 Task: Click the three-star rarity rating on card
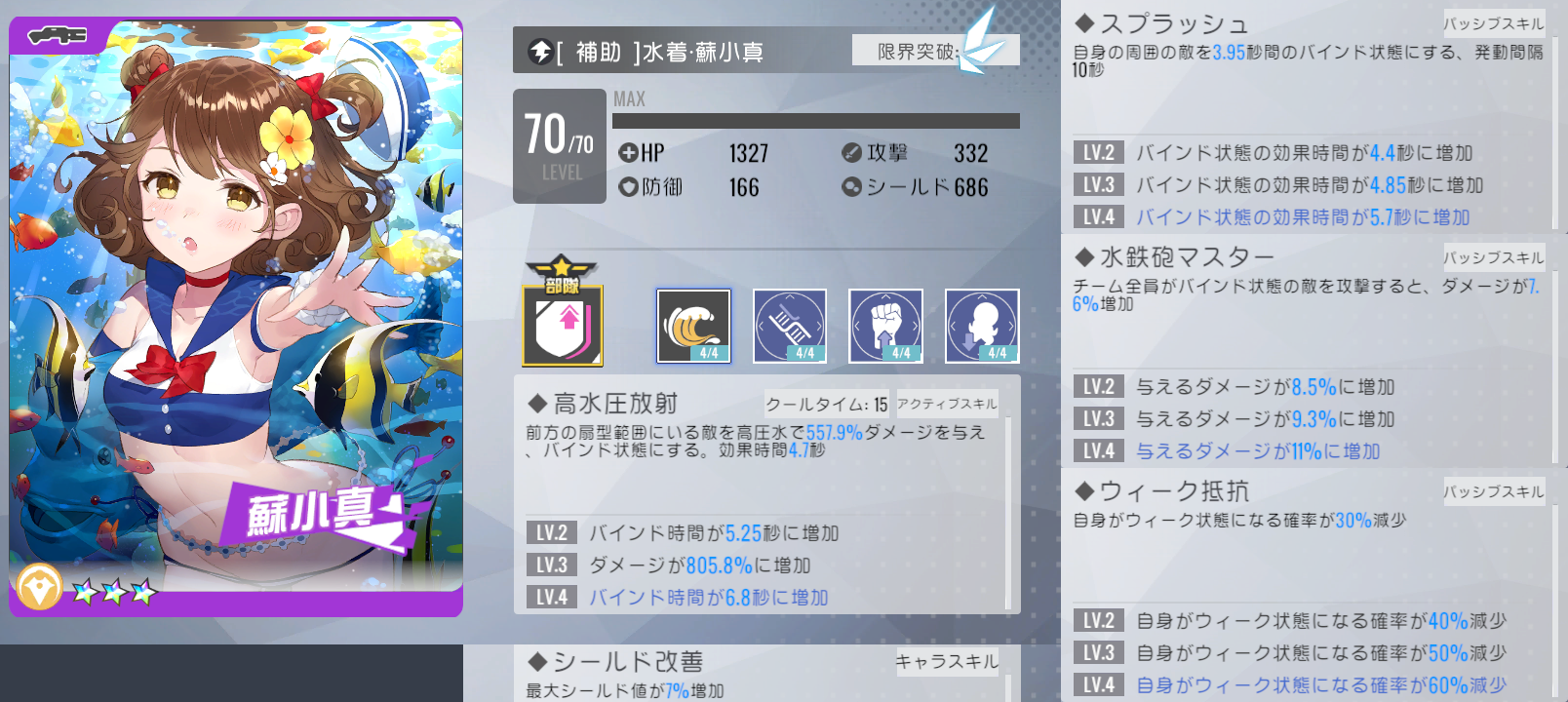(x=114, y=591)
